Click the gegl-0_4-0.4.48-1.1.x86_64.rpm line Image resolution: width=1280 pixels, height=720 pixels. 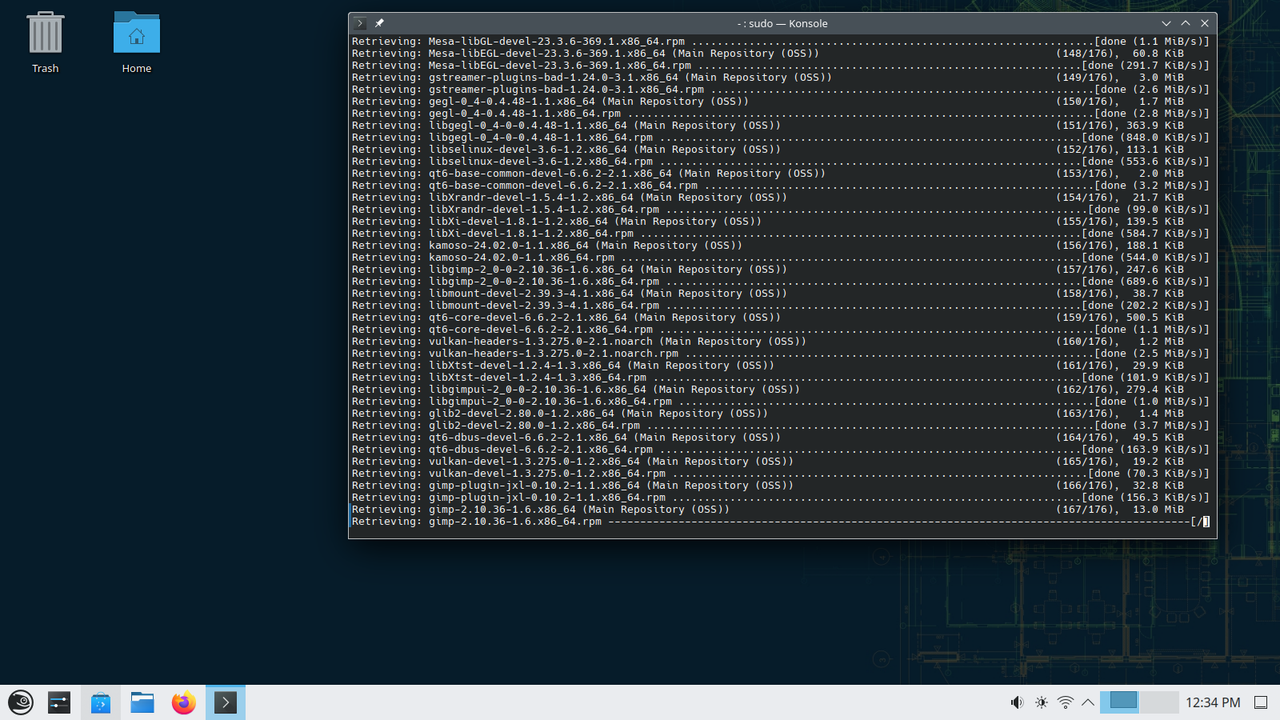click(780, 113)
